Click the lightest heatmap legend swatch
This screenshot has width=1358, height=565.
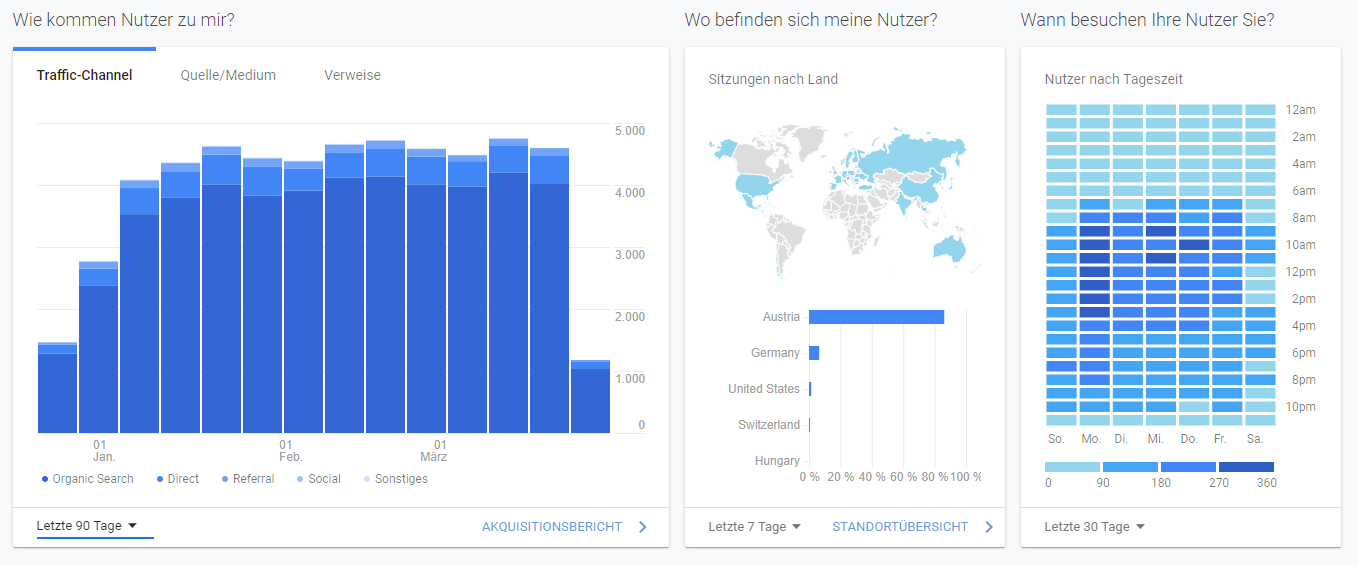[1072, 467]
